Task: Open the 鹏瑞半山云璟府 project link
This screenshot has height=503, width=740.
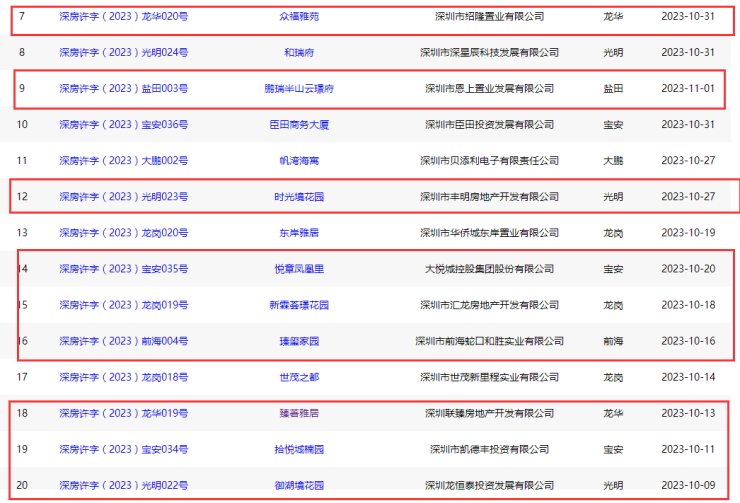Action: [299, 89]
